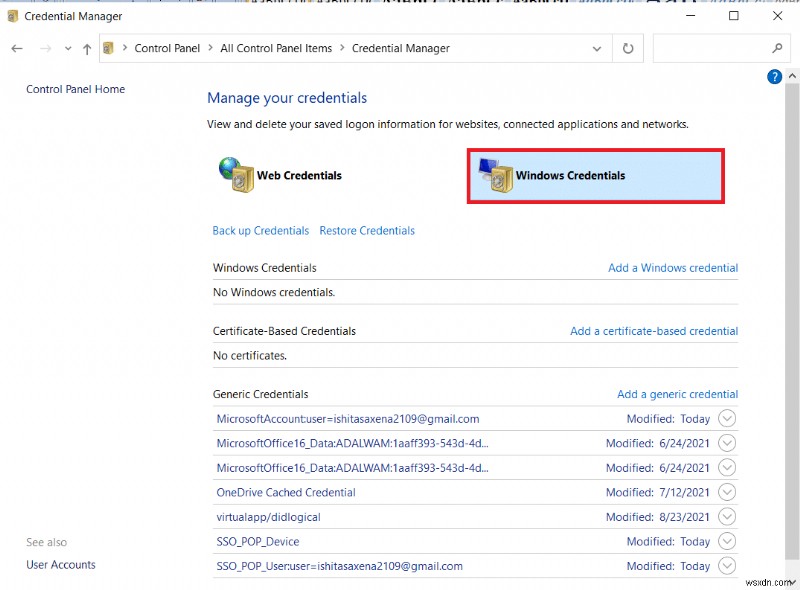Expand the recent locations chevron dropdown

click(67, 48)
